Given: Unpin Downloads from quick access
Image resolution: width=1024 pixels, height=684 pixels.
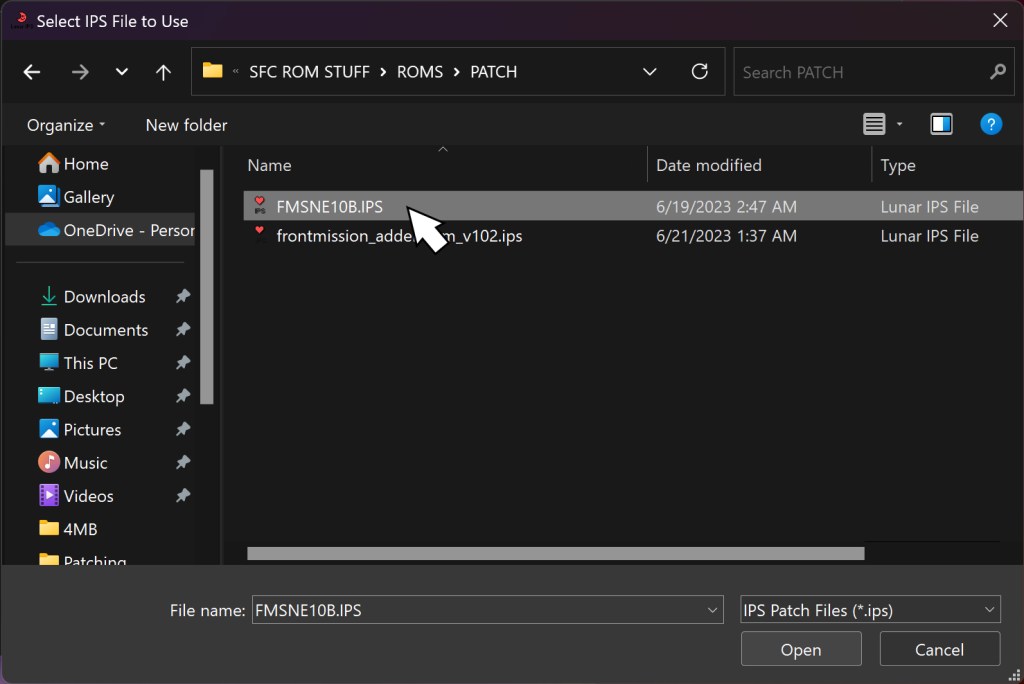Looking at the screenshot, I should pyautogui.click(x=182, y=297).
